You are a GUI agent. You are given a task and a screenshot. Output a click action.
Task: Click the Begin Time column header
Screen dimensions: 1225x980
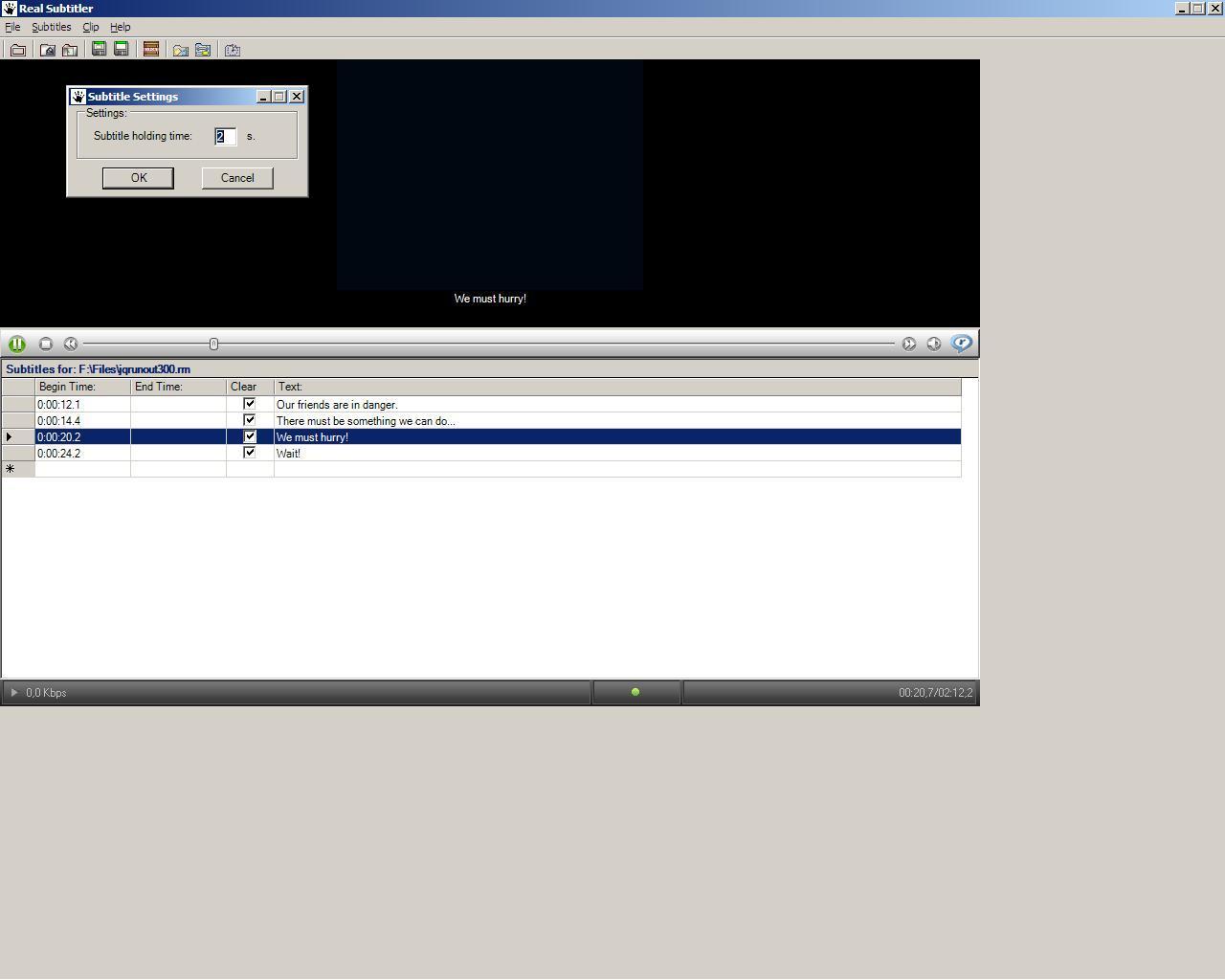(83, 387)
